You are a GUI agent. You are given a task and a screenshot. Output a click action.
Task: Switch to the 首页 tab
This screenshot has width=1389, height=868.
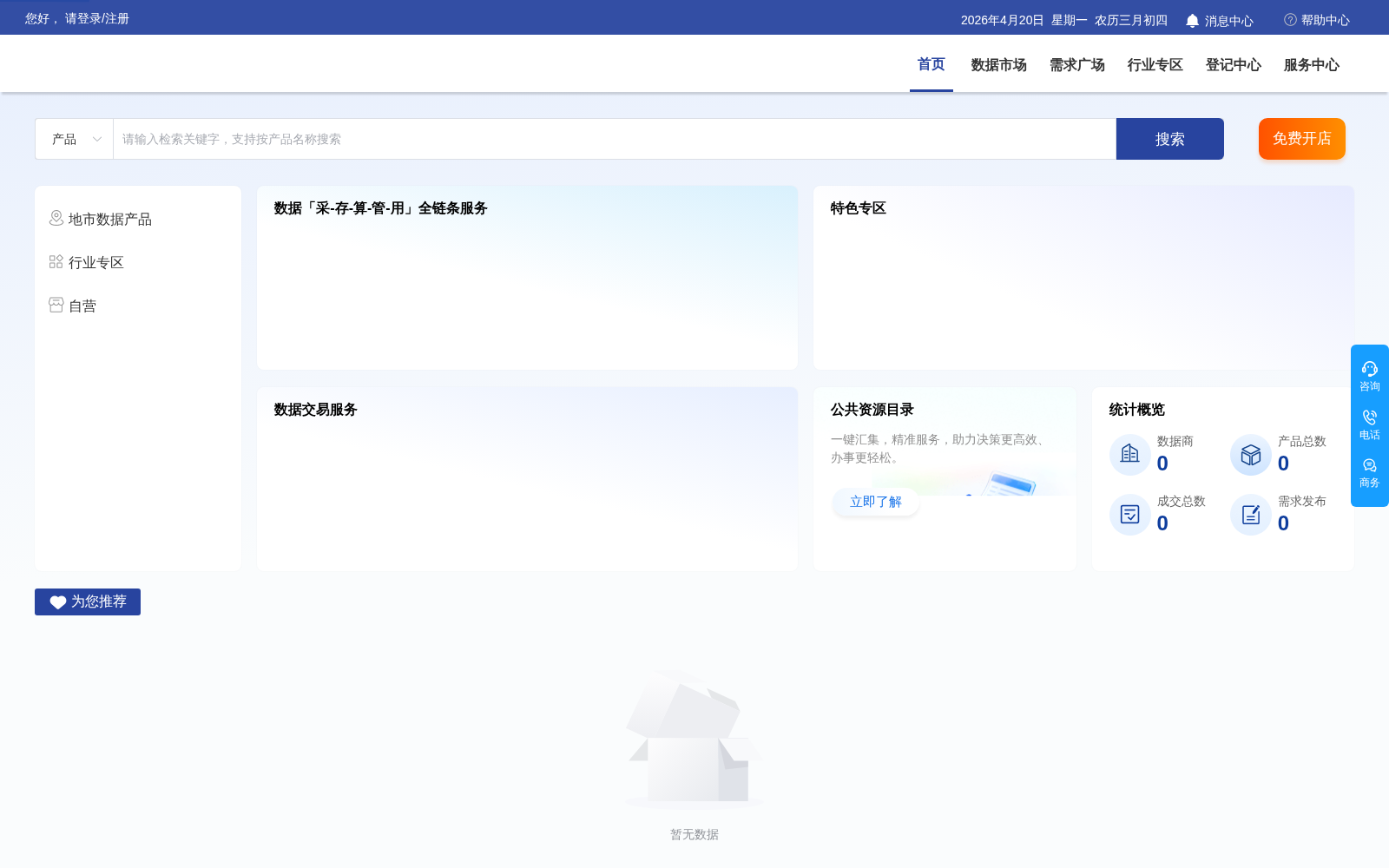931,64
